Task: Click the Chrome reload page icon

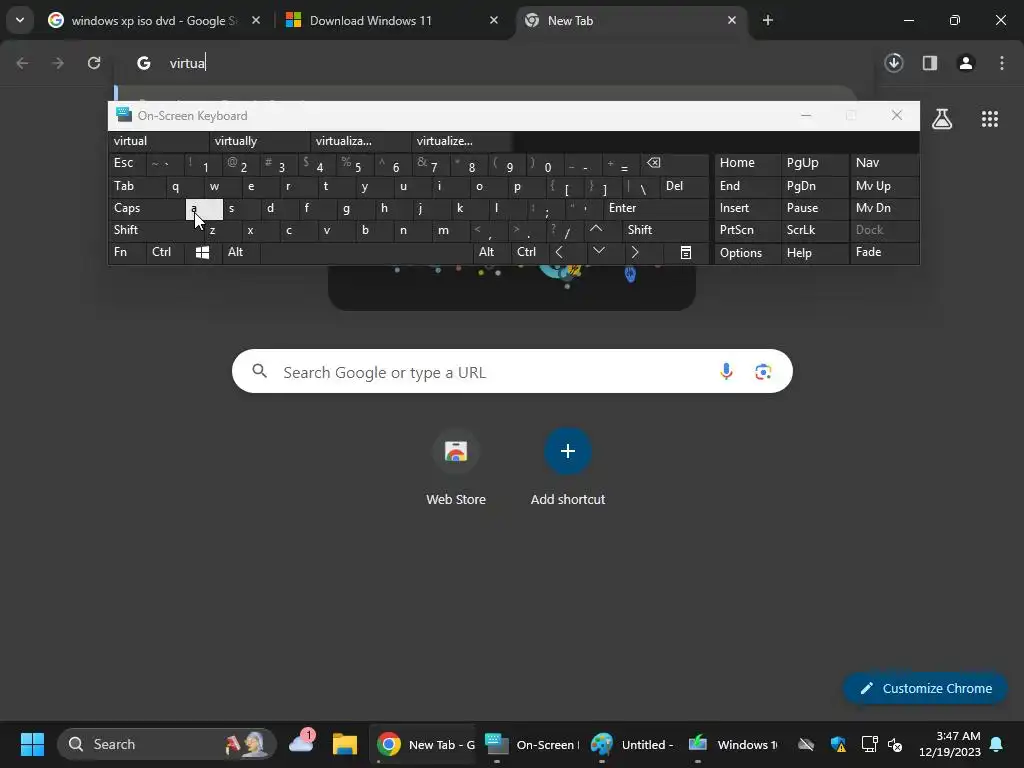Action: click(x=94, y=63)
